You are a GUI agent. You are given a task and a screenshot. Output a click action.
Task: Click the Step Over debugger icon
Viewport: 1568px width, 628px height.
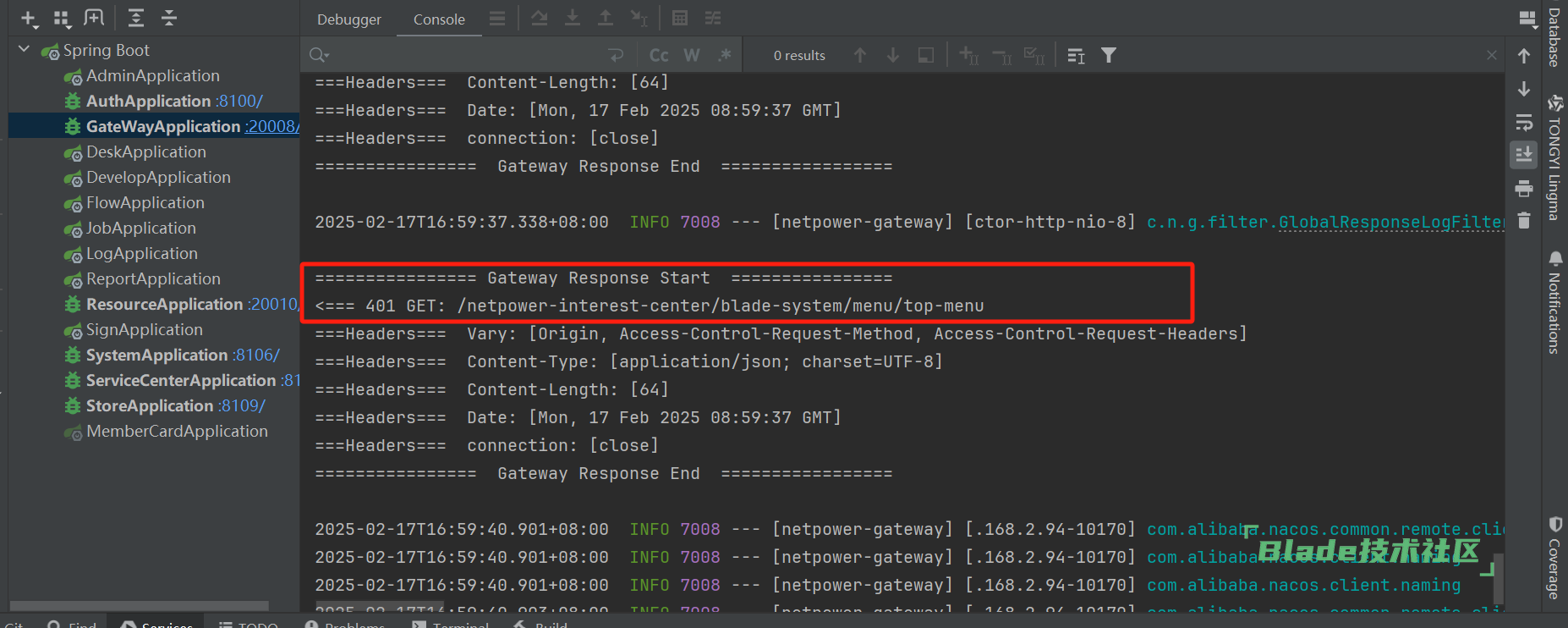540,18
